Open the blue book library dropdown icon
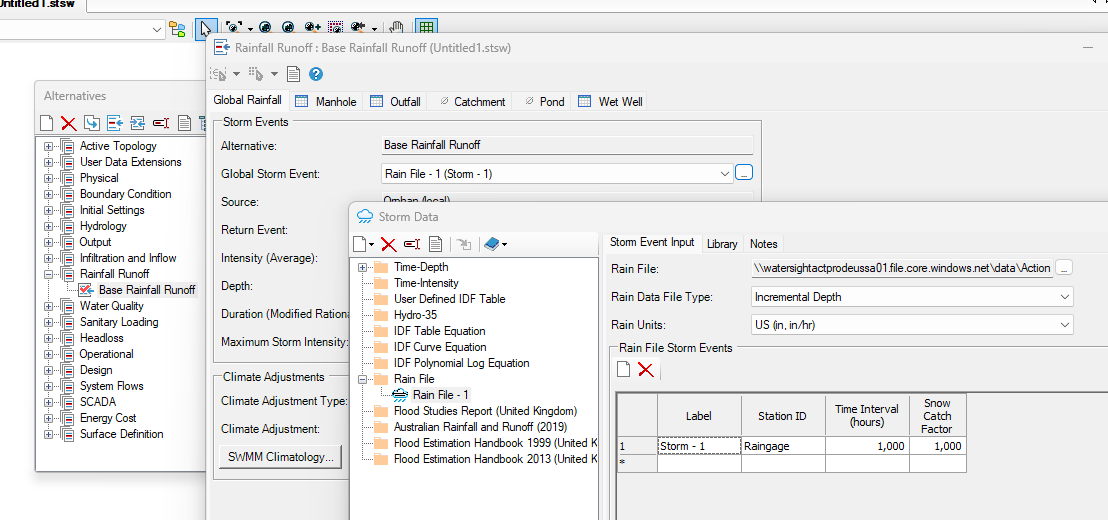Viewport: 1108px width, 520px height. click(x=494, y=243)
